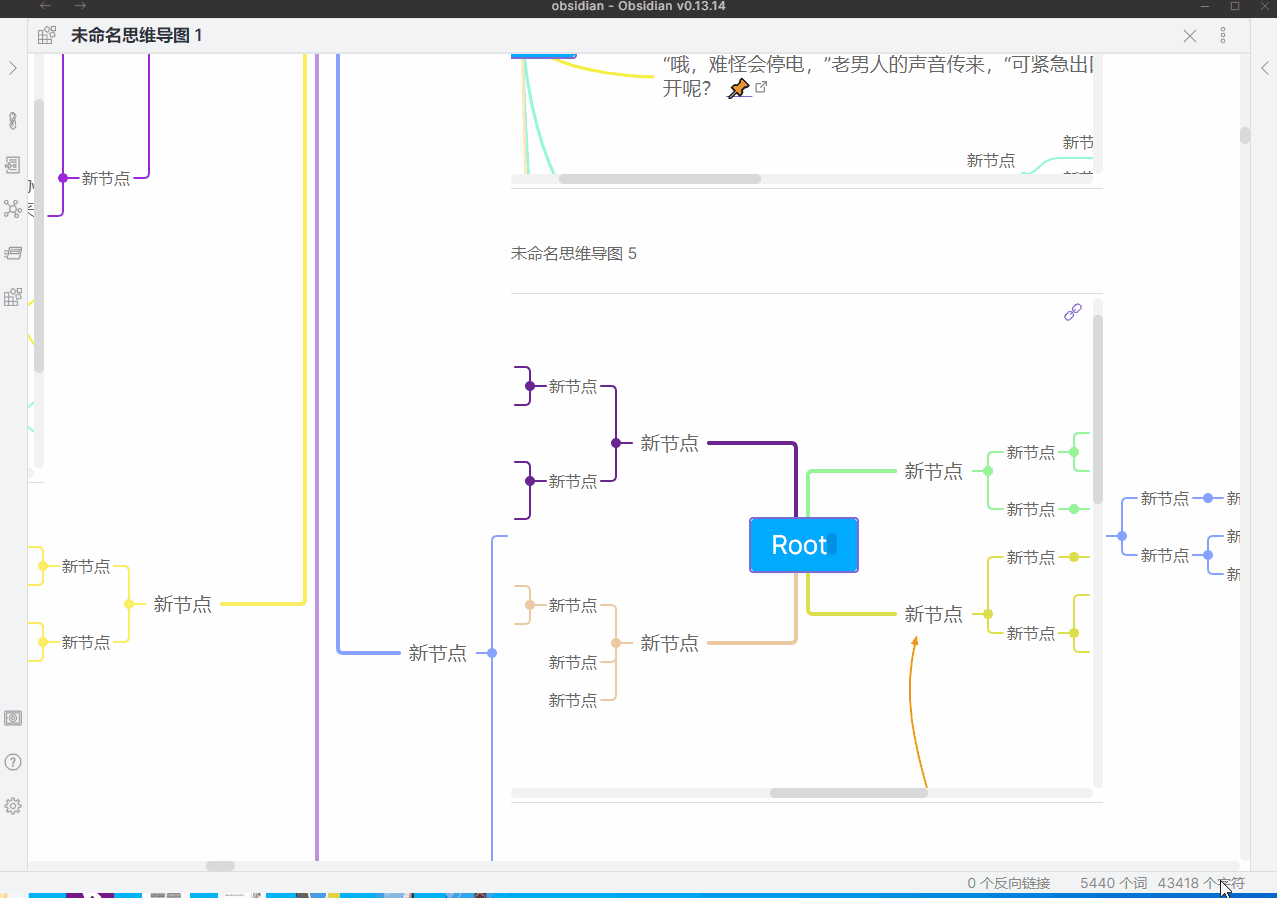This screenshot has height=898, width=1277.
Task: Select the yellow-green 新节点 attached to Root
Action: [933, 614]
